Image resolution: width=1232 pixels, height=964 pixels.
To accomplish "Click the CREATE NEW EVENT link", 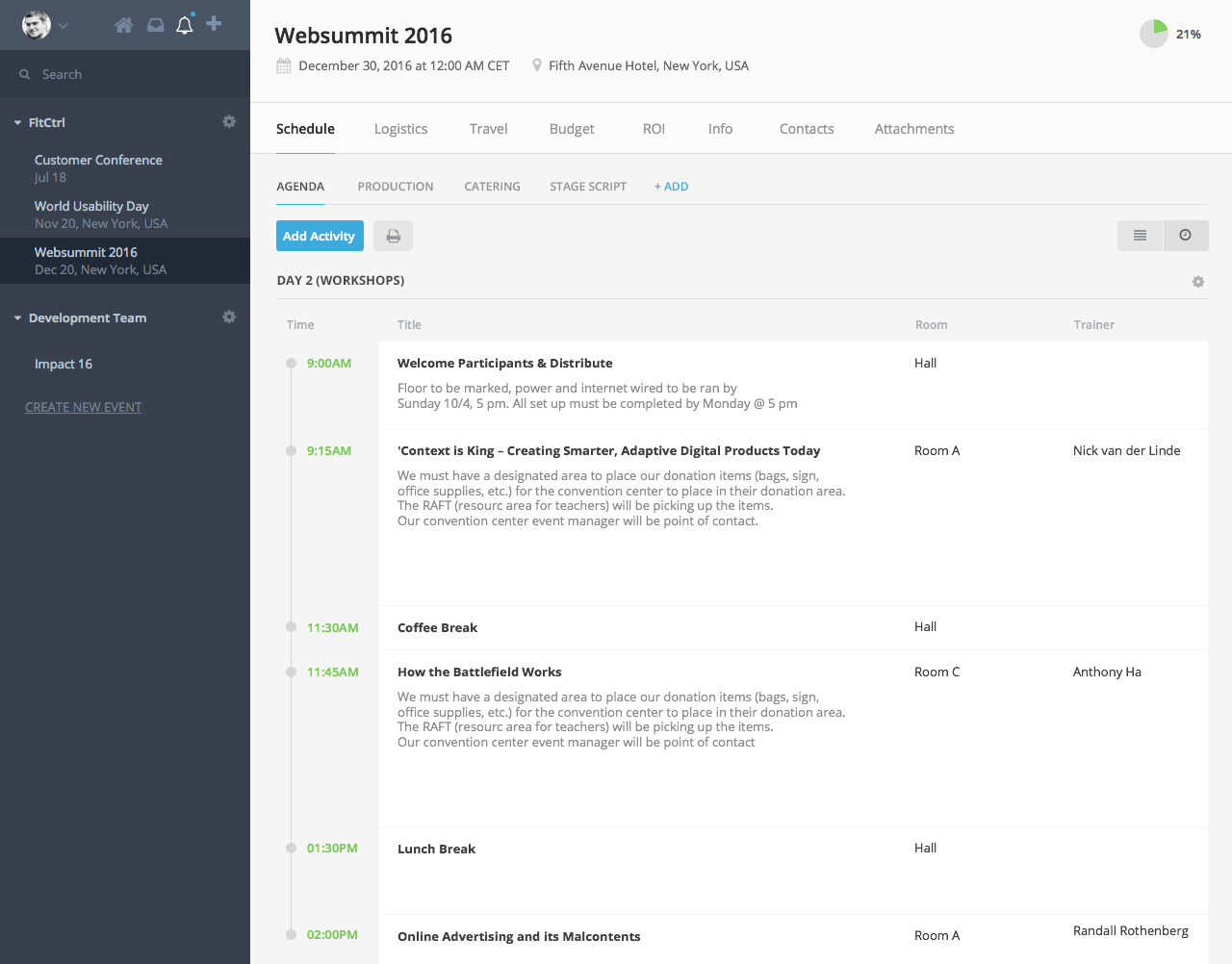I will click(83, 407).
